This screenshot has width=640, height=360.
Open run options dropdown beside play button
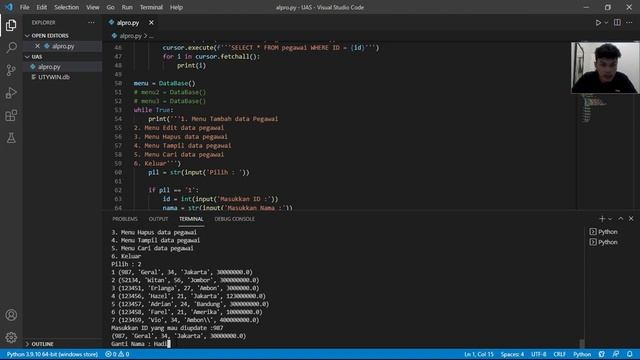(x=606, y=23)
